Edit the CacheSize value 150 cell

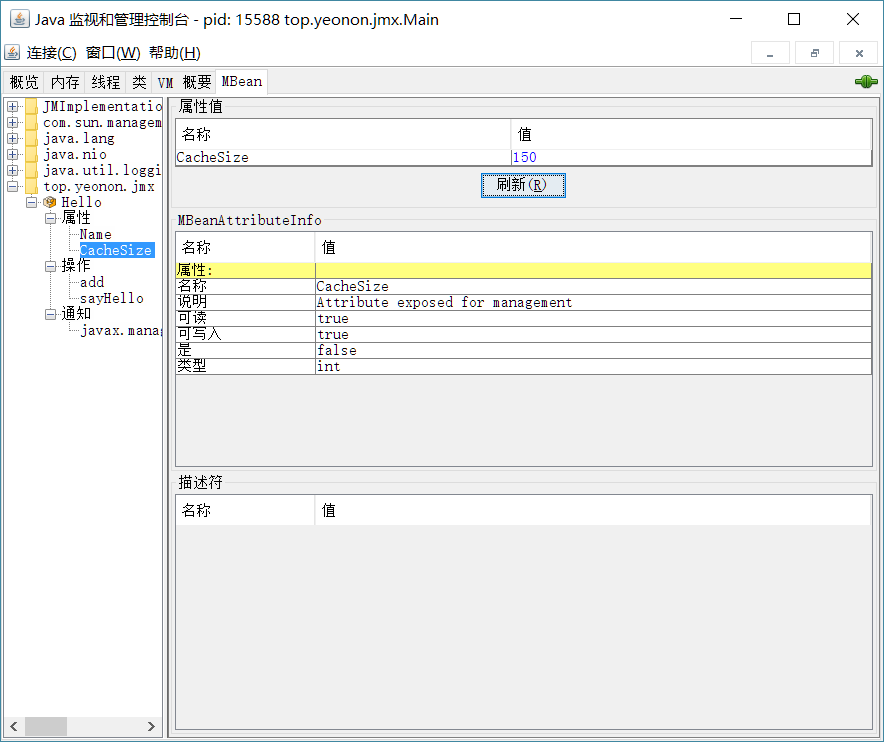(x=691, y=157)
